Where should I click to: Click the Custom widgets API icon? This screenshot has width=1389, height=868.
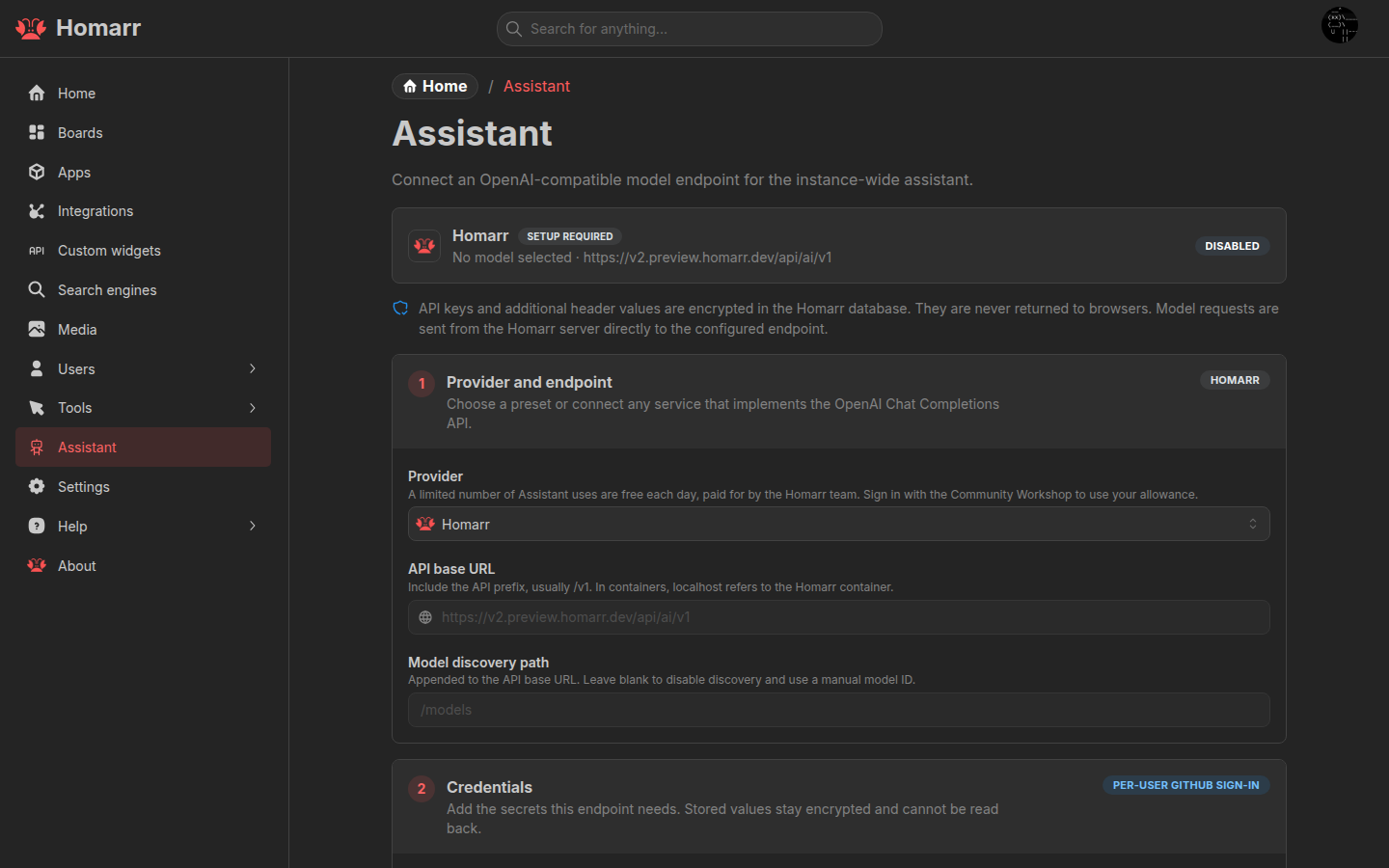click(37, 251)
